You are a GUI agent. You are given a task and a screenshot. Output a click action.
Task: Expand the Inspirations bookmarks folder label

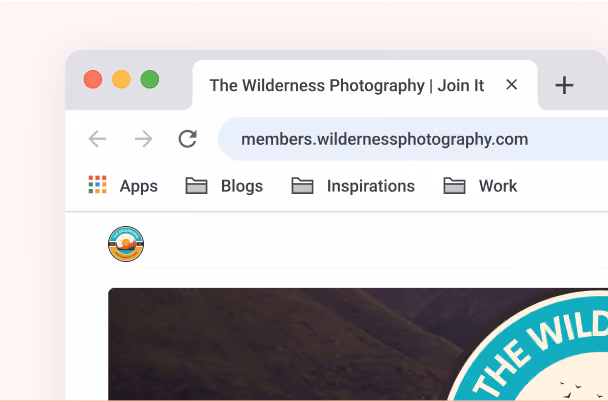(x=371, y=186)
